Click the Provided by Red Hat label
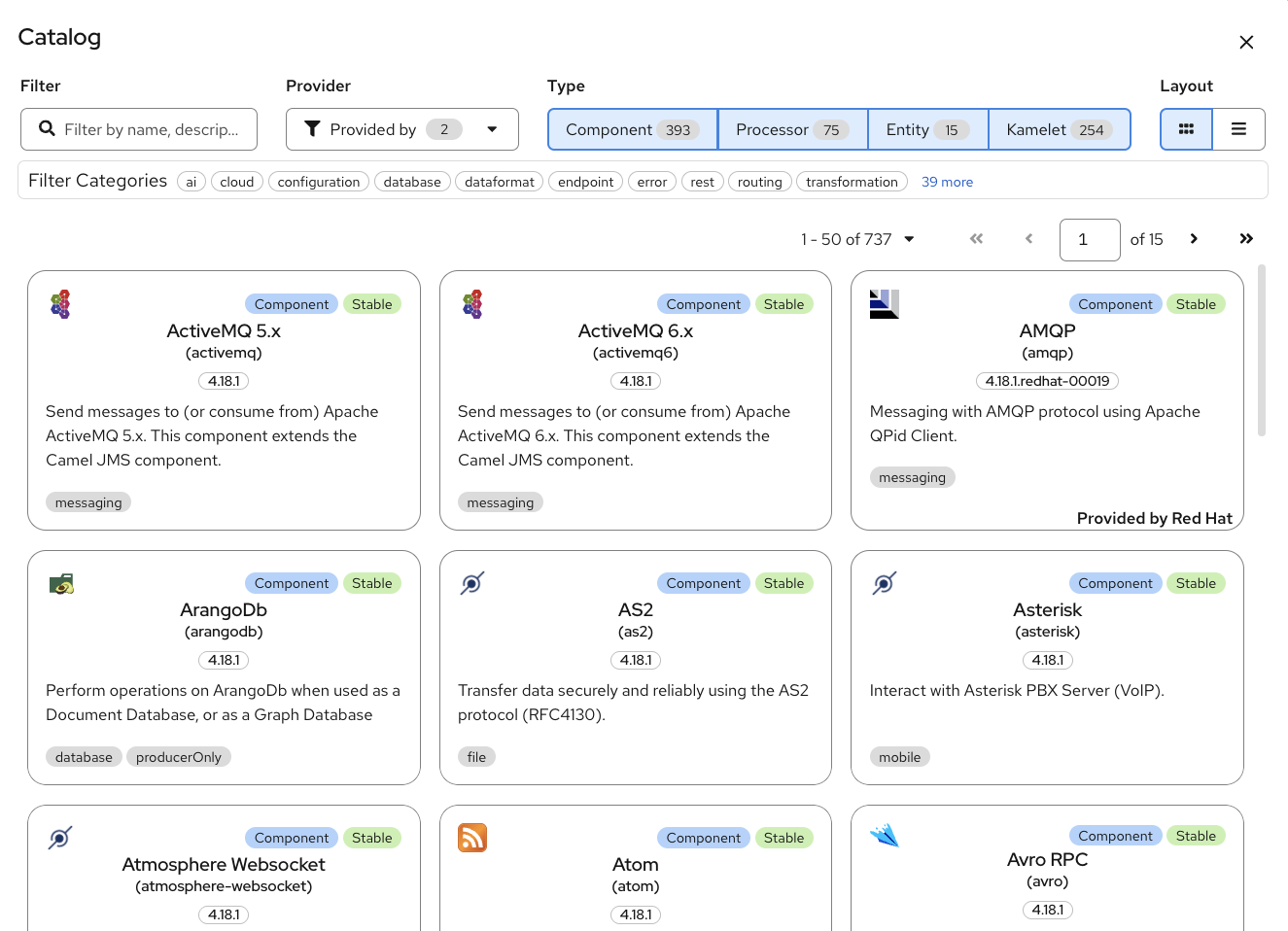 click(x=1155, y=518)
